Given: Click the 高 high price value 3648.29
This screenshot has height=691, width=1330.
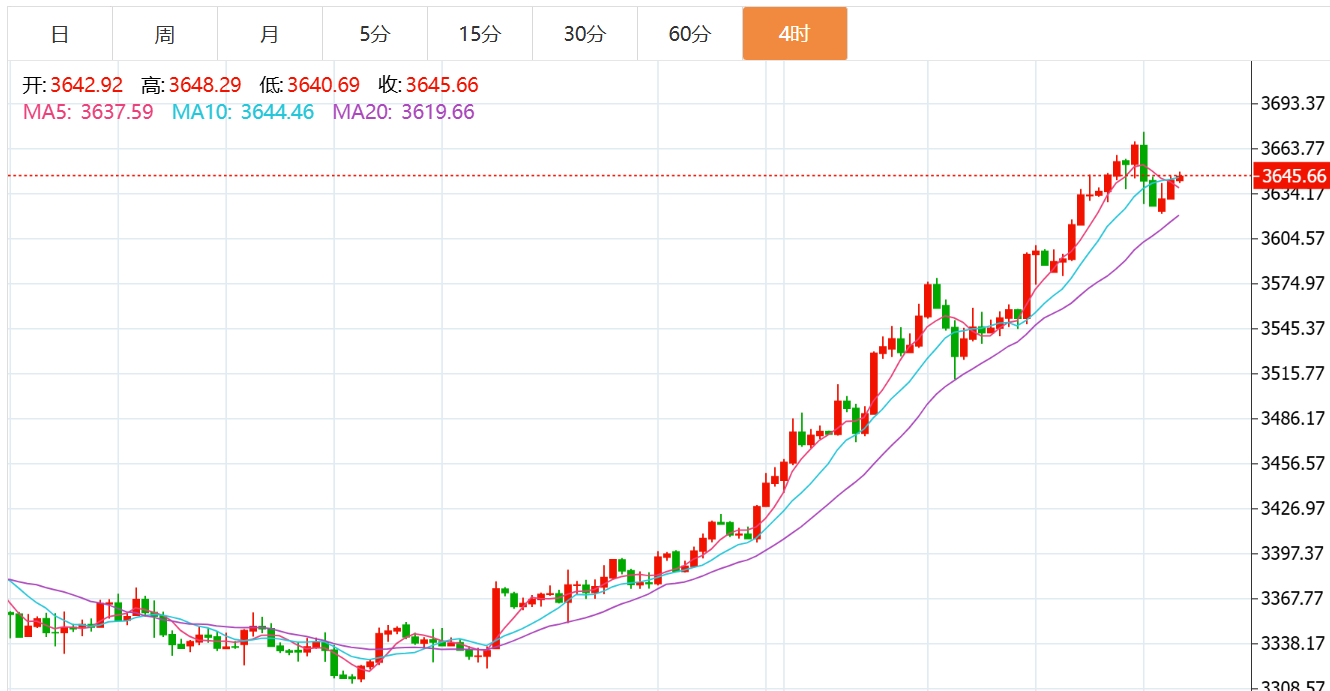Looking at the screenshot, I should (x=205, y=86).
